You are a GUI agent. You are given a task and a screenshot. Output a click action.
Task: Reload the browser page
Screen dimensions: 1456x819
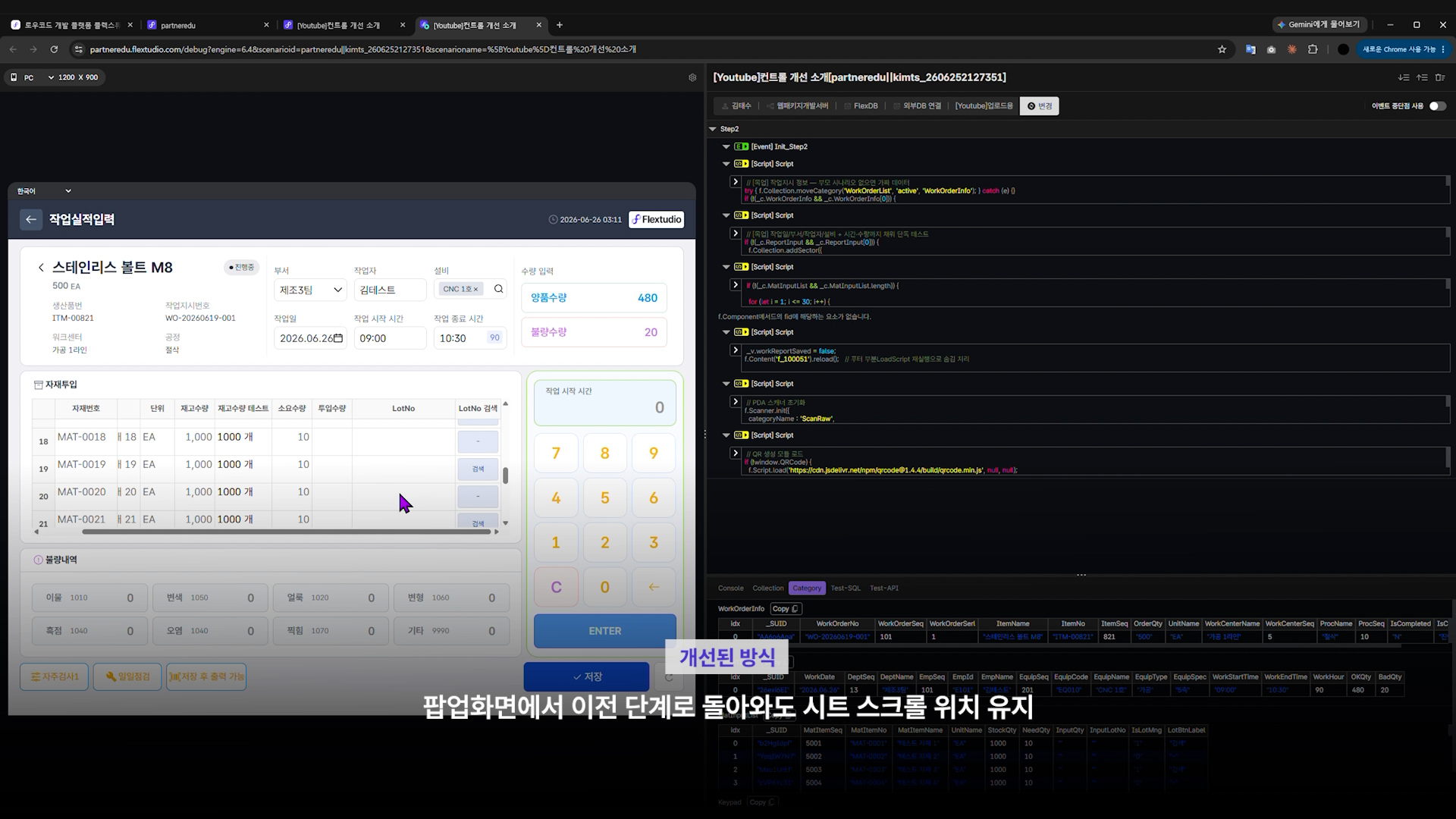(x=54, y=49)
